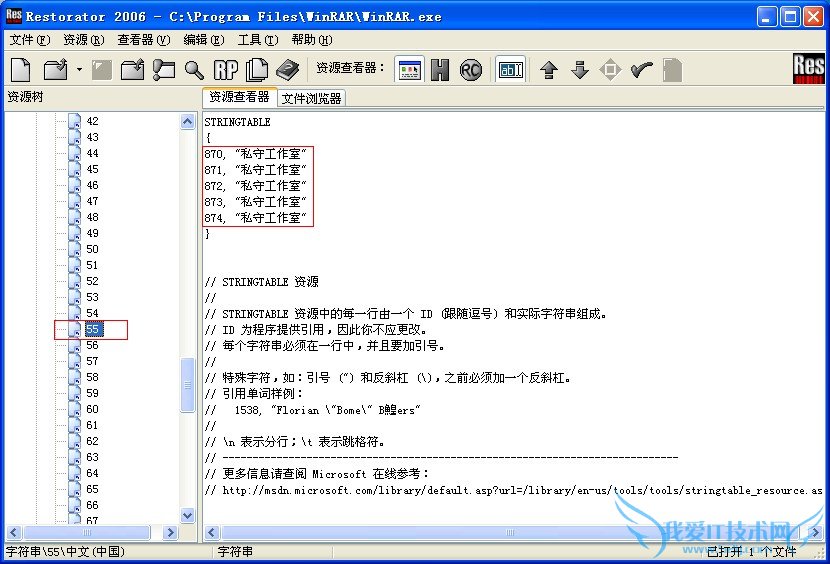
Task: Click the STRINGTABLE keyword in first line
Action: tap(238, 122)
